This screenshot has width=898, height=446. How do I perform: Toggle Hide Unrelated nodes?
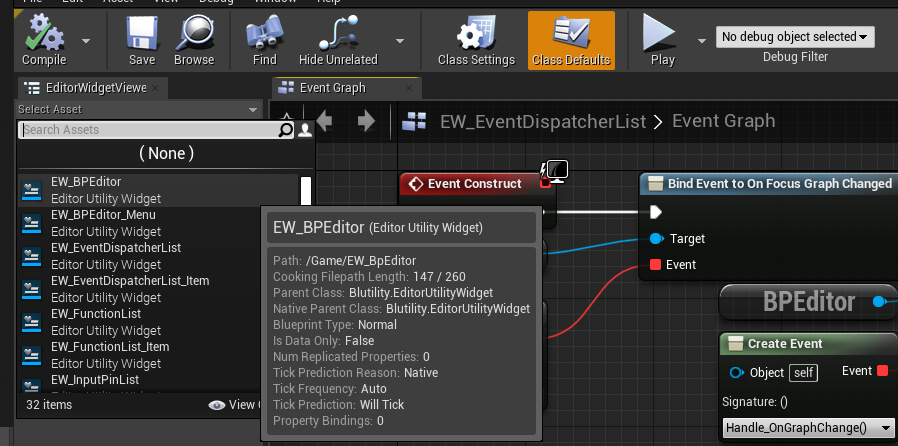[338, 40]
